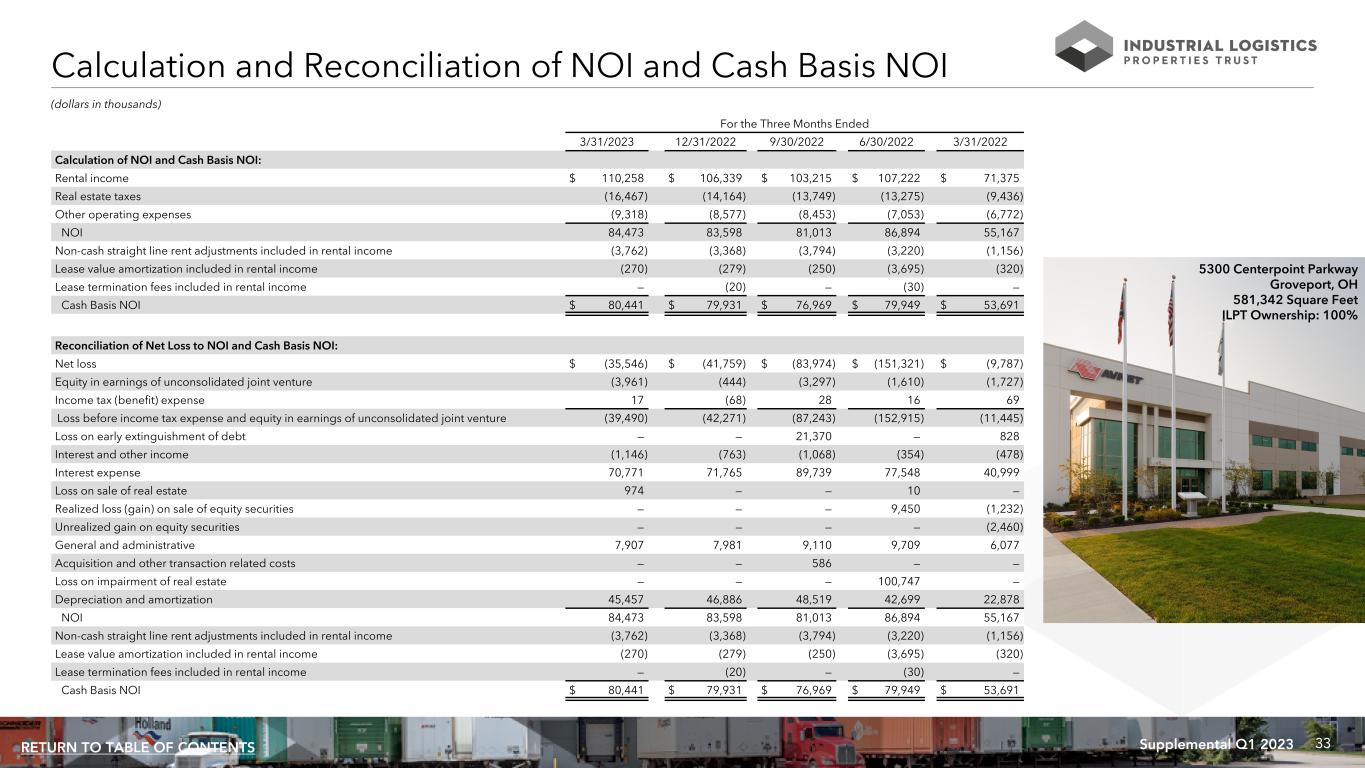
Task: Click the RETURN TO TABLE OF CONTENTS link
Action: [x=138, y=748]
